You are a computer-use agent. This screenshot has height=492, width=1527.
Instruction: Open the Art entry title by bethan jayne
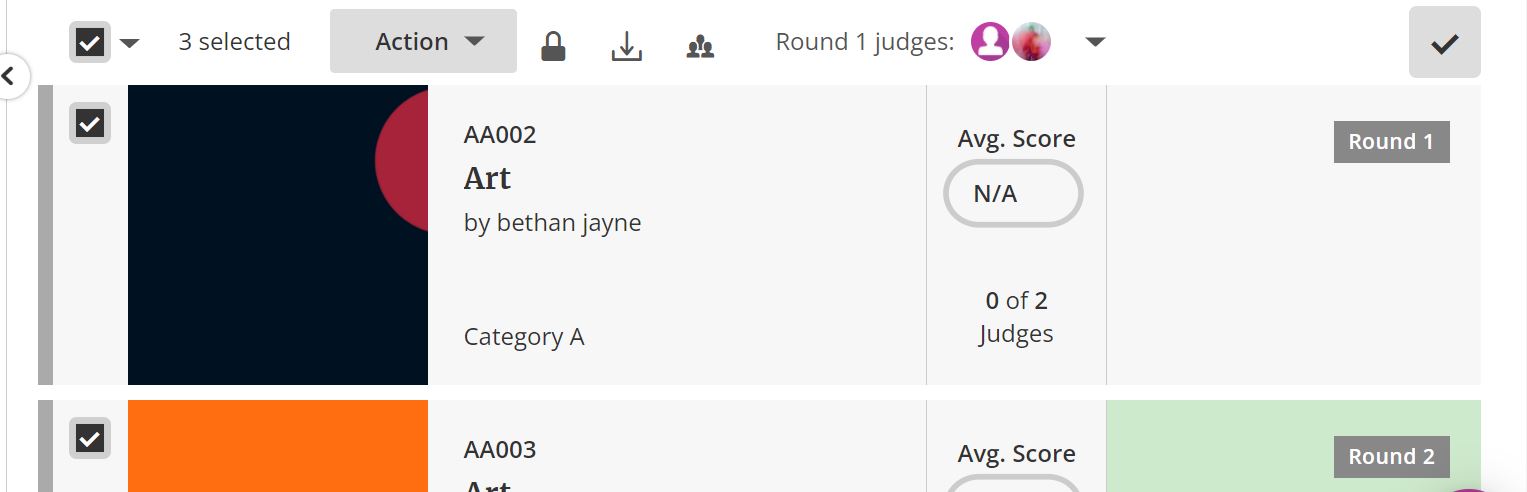coord(487,178)
